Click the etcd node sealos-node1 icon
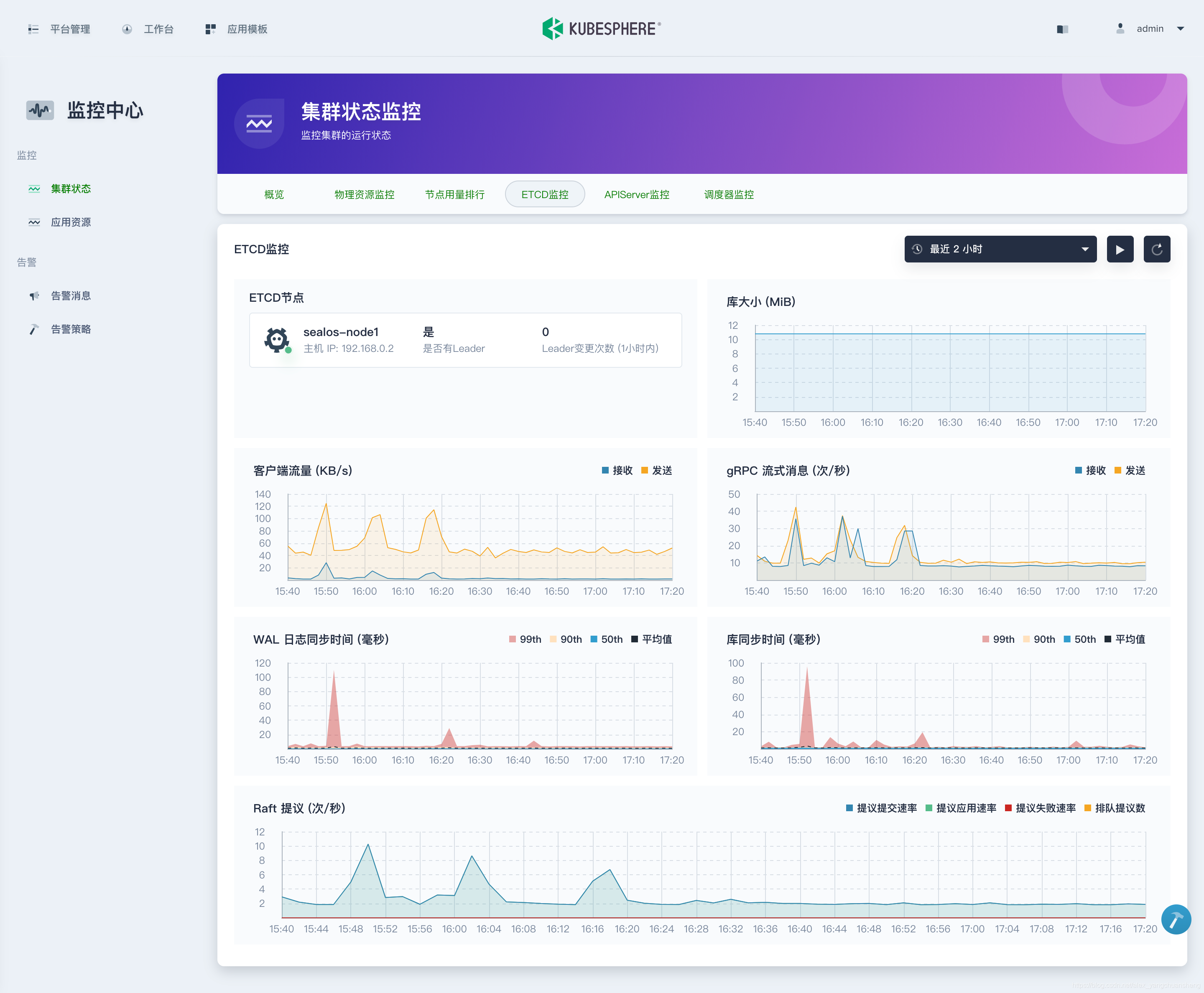The height and width of the screenshot is (993, 1204). click(x=277, y=340)
